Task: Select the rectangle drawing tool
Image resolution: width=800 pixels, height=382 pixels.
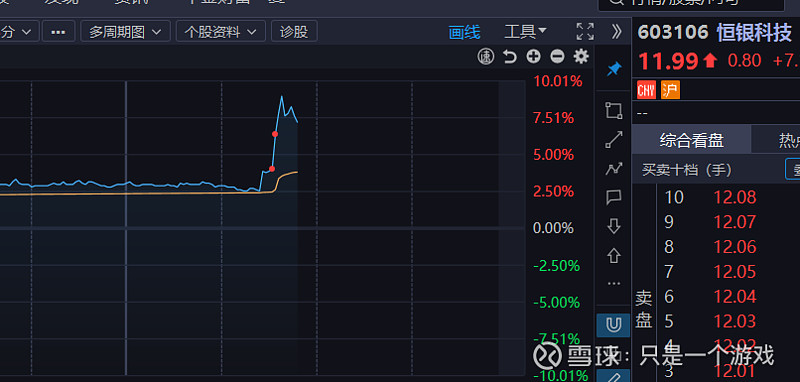Action: click(x=614, y=111)
